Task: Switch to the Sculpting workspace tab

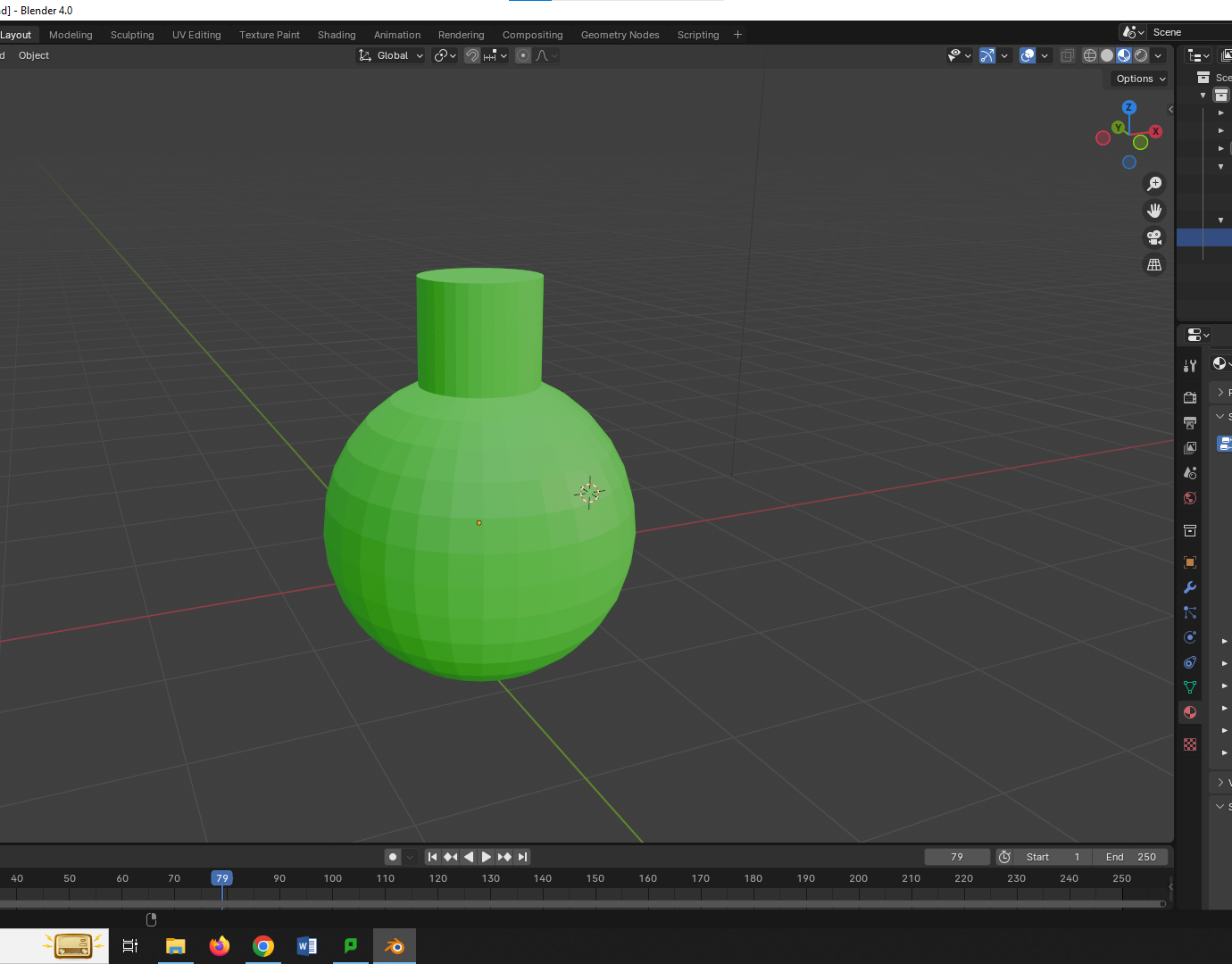Action: pos(132,35)
